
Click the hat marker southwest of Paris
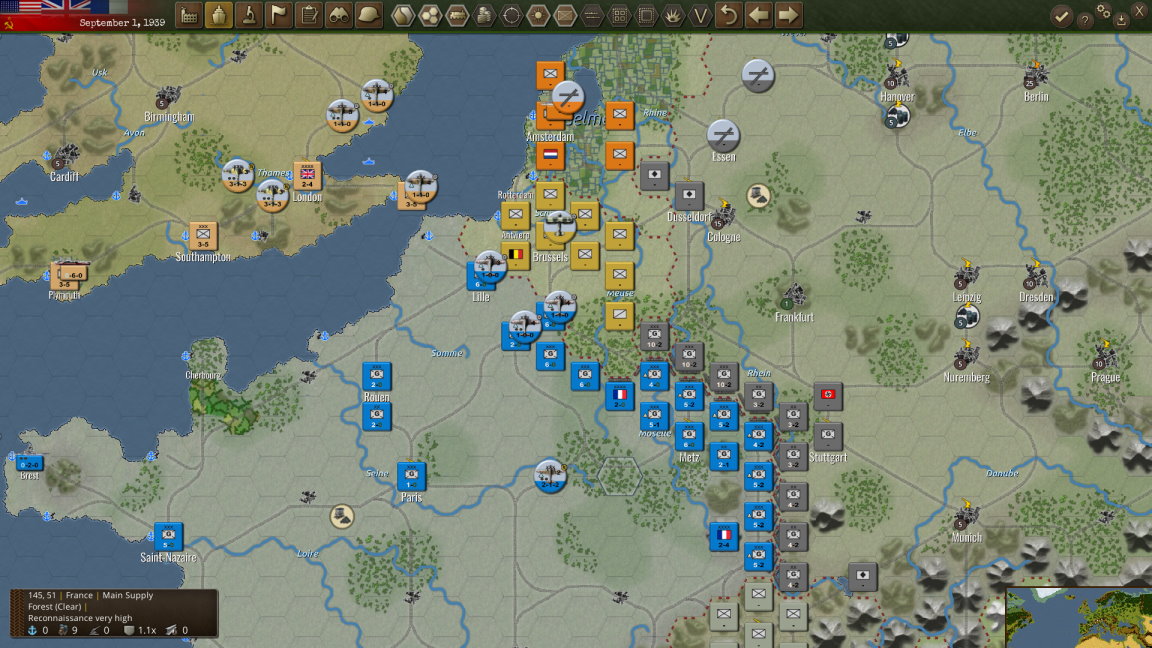tap(342, 516)
